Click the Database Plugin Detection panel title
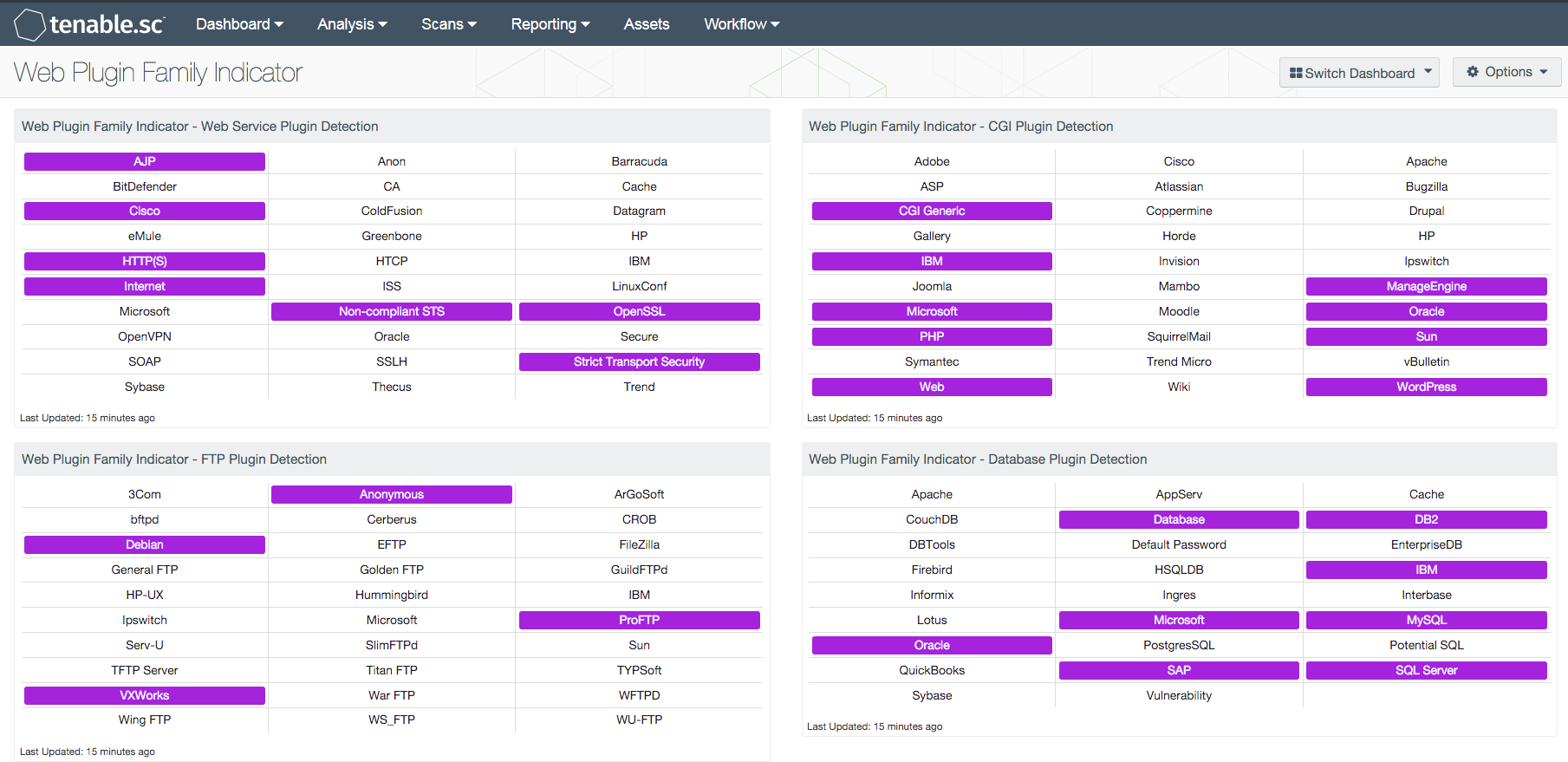The height and width of the screenshot is (762, 1568). (x=978, y=459)
